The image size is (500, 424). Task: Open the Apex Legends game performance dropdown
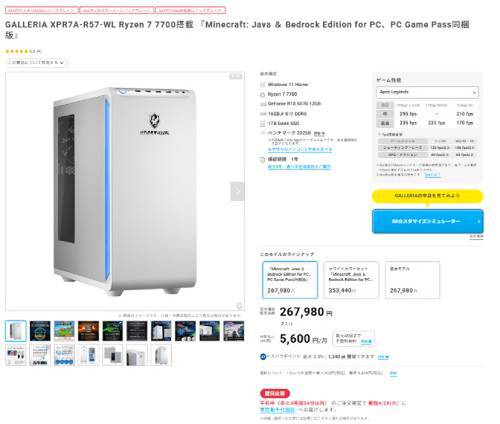pos(428,92)
